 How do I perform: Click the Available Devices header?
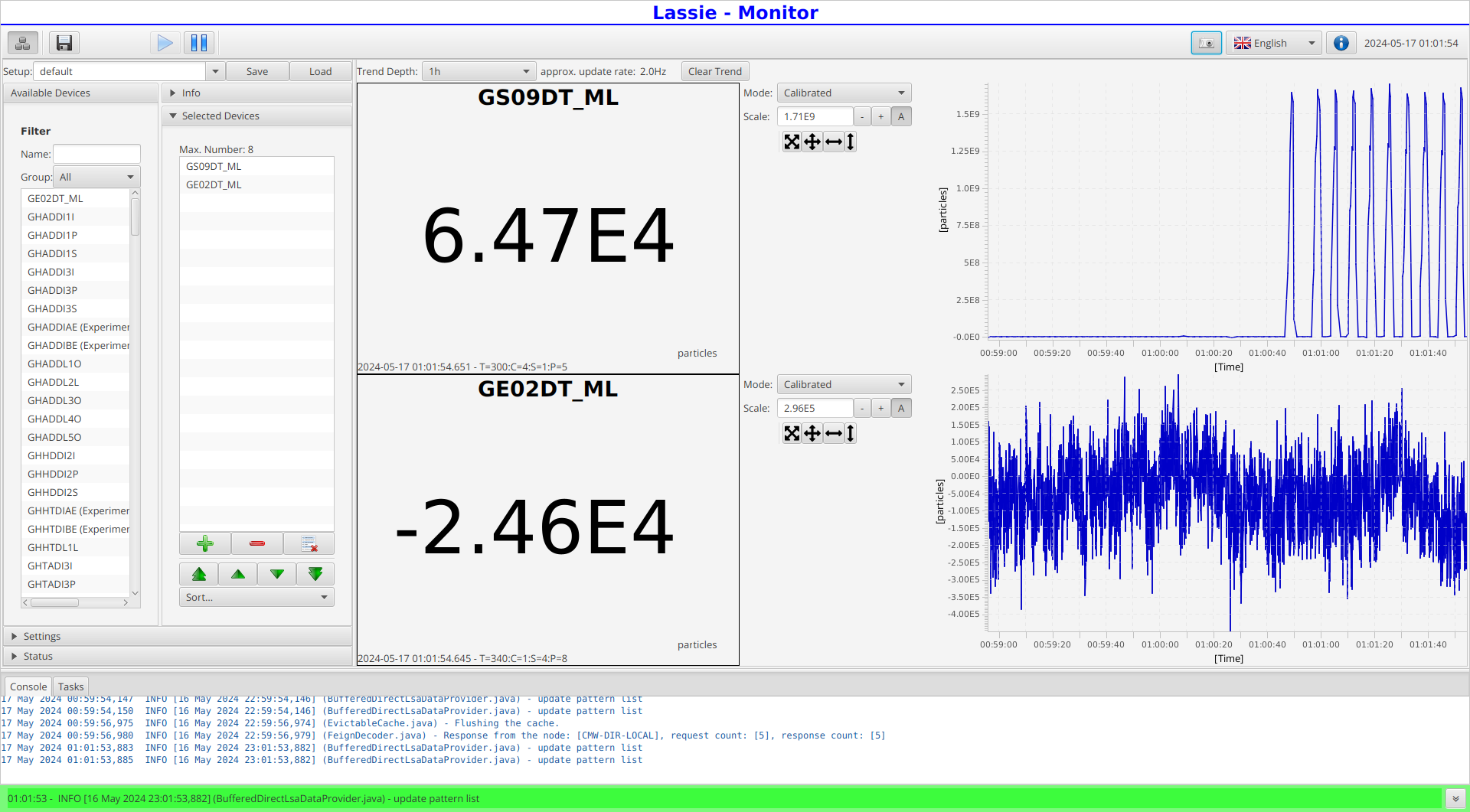[x=80, y=93]
